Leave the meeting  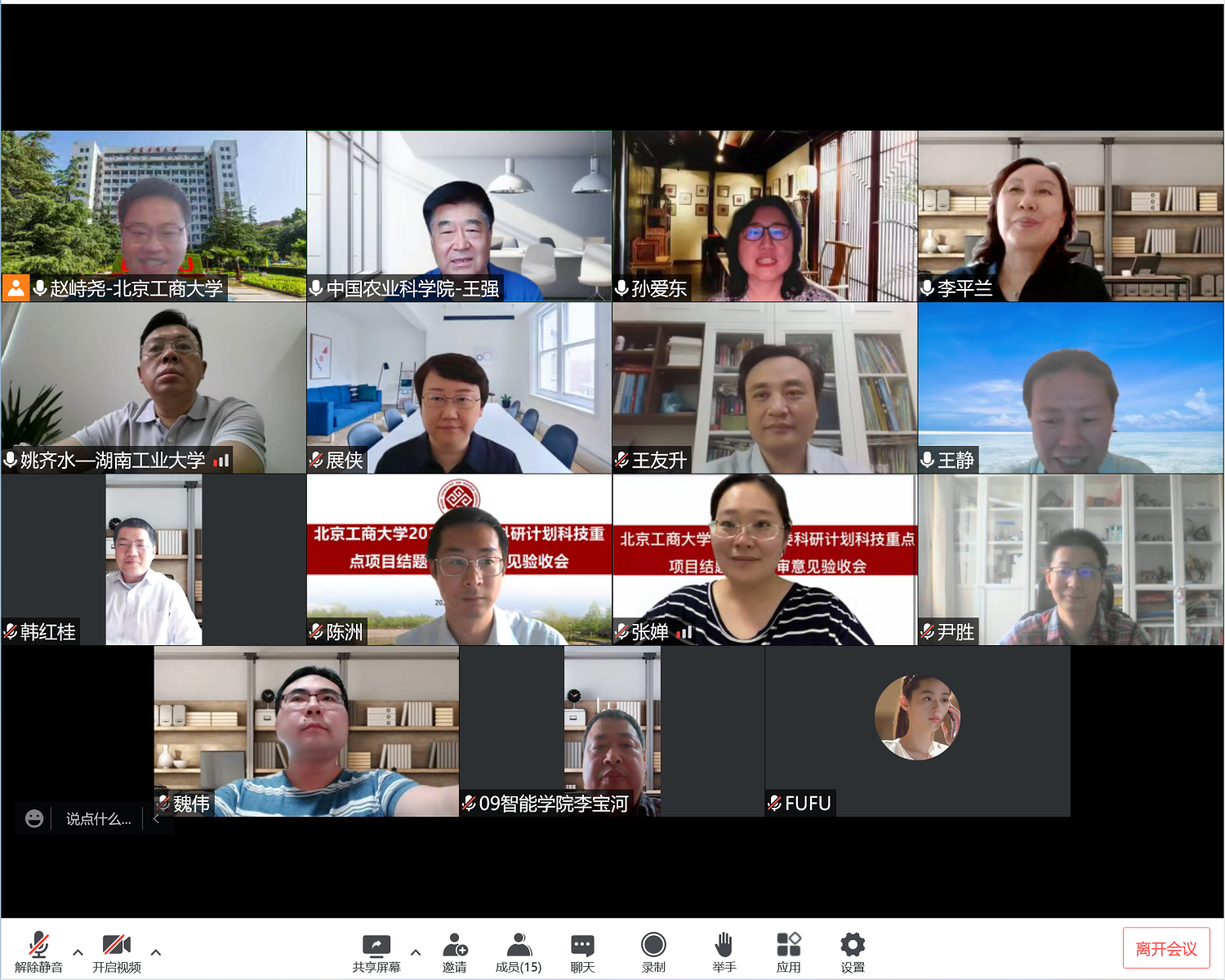point(1165,948)
